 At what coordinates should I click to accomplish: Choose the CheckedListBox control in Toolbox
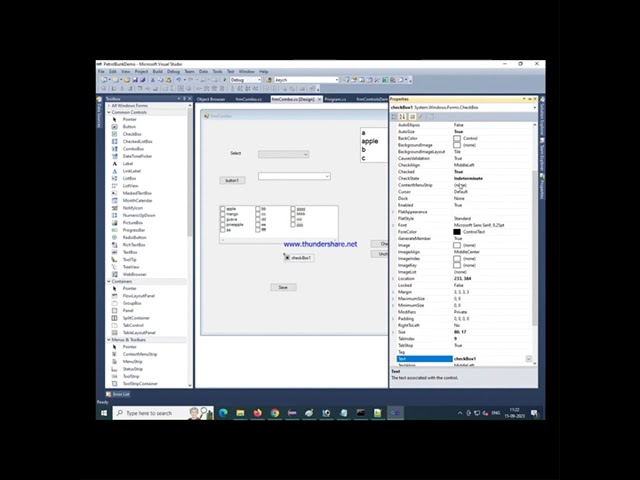point(137,141)
